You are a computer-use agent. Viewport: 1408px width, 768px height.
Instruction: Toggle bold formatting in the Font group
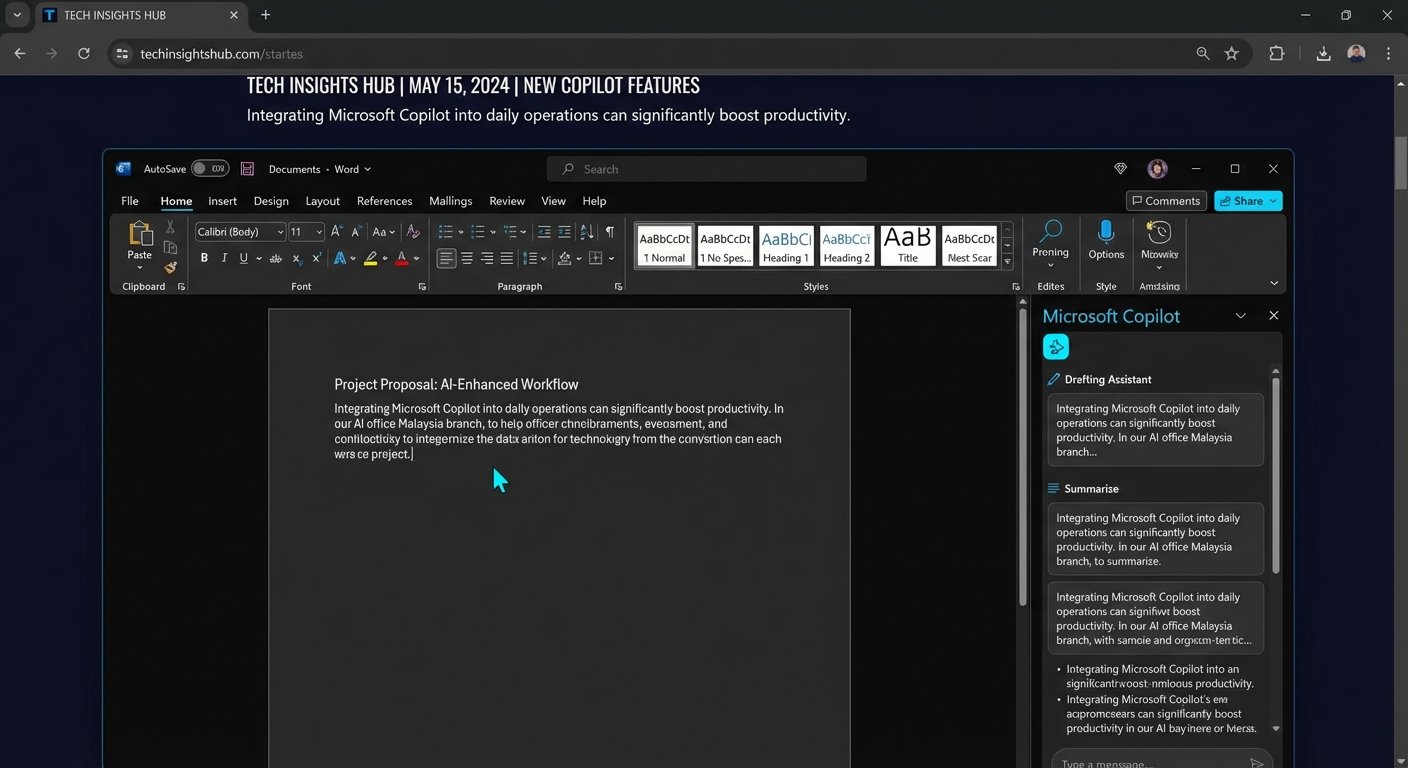204,257
